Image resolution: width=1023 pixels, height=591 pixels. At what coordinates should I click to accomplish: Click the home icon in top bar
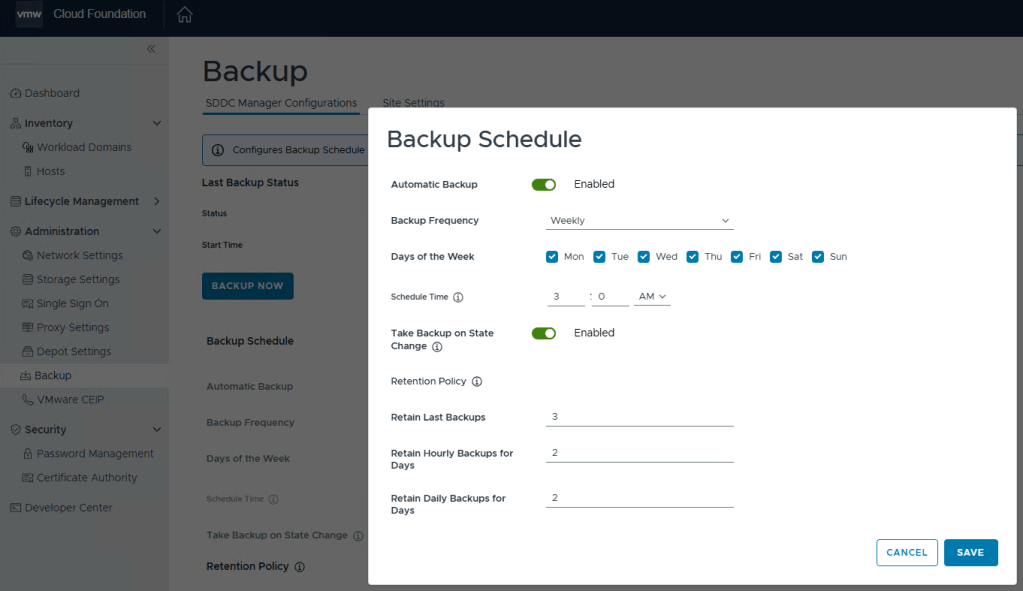184,15
